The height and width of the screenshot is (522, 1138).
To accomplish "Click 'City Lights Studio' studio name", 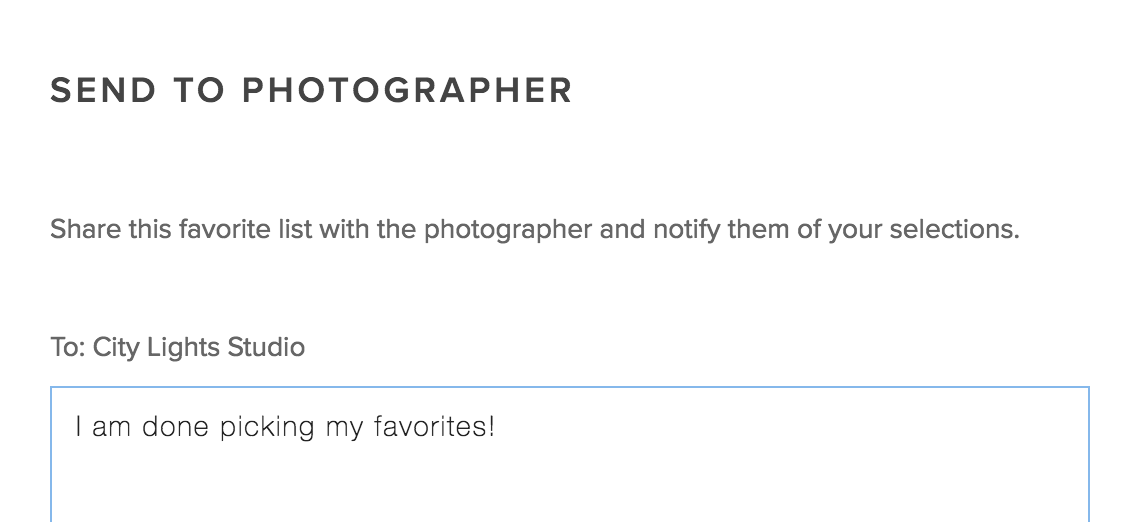I will [x=199, y=348].
